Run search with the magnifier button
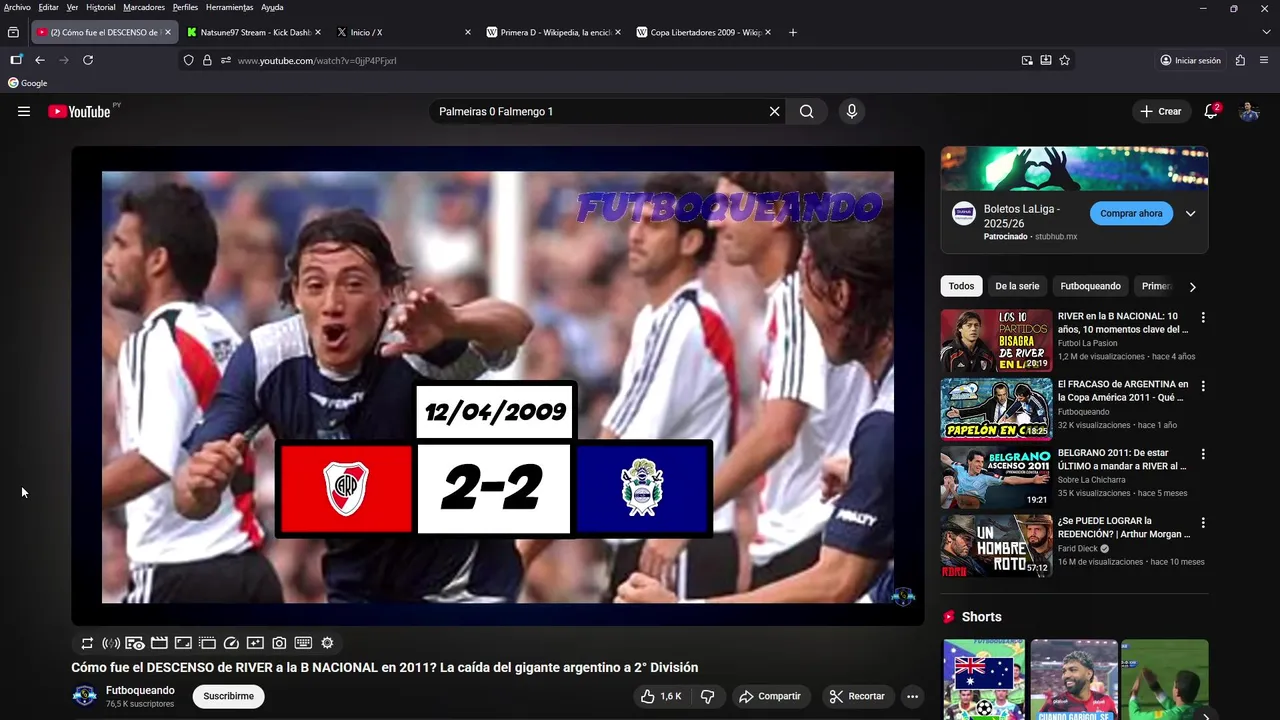This screenshot has width=1280, height=720. click(806, 111)
